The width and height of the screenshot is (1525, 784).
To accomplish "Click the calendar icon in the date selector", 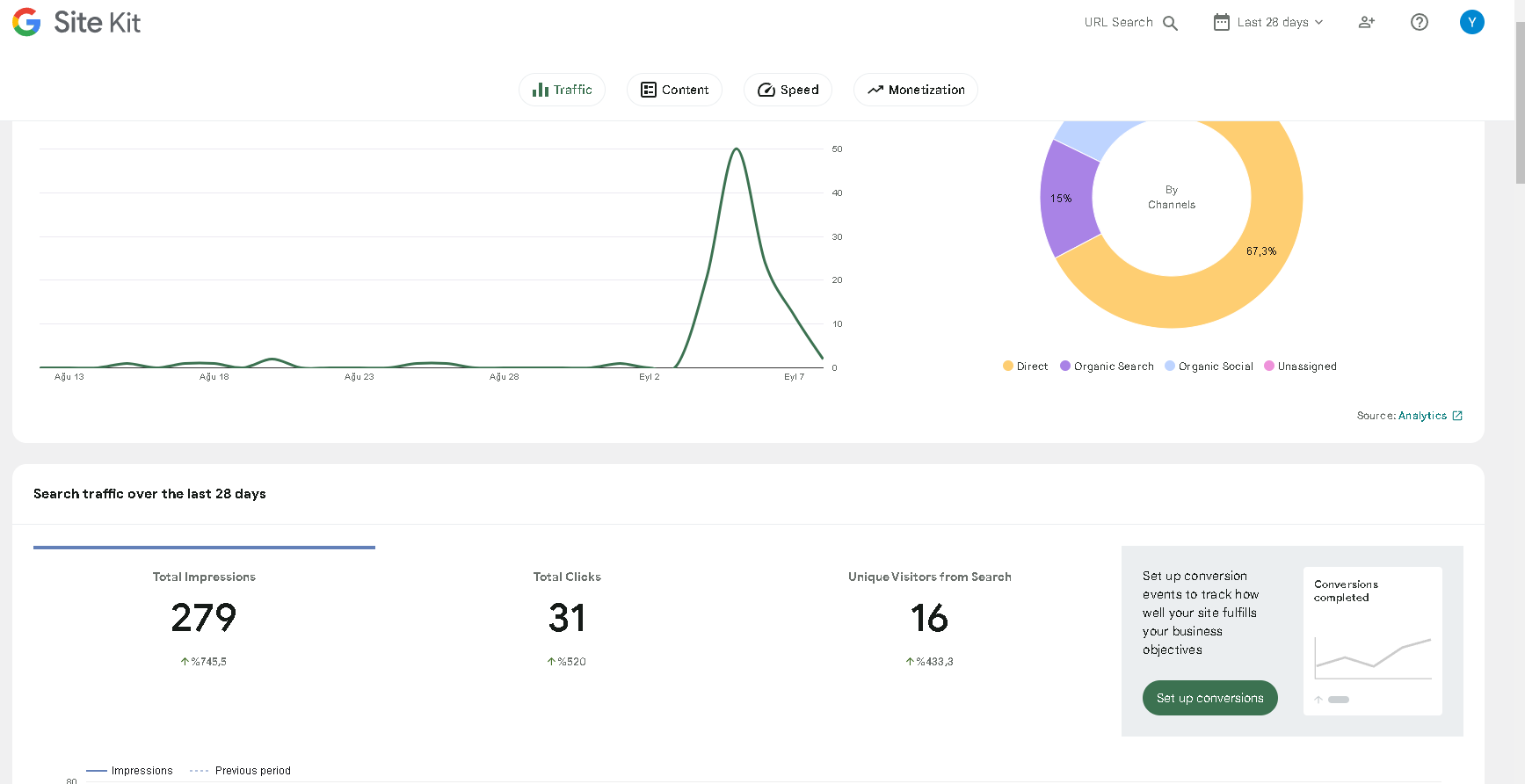I will click(1222, 22).
